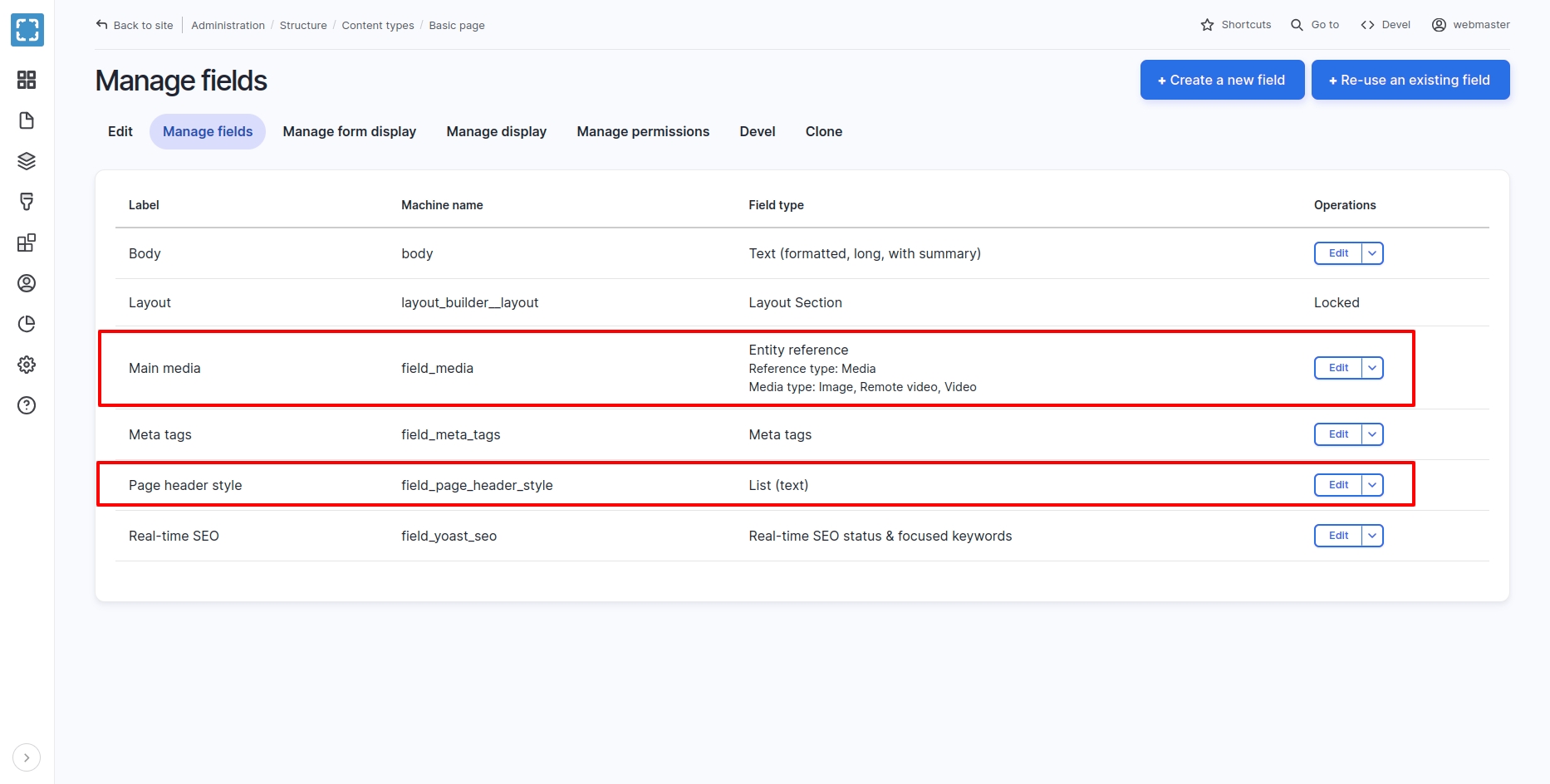Expand operations dropdown for Main media field
Viewport: 1550px width, 784px height.
(x=1372, y=368)
